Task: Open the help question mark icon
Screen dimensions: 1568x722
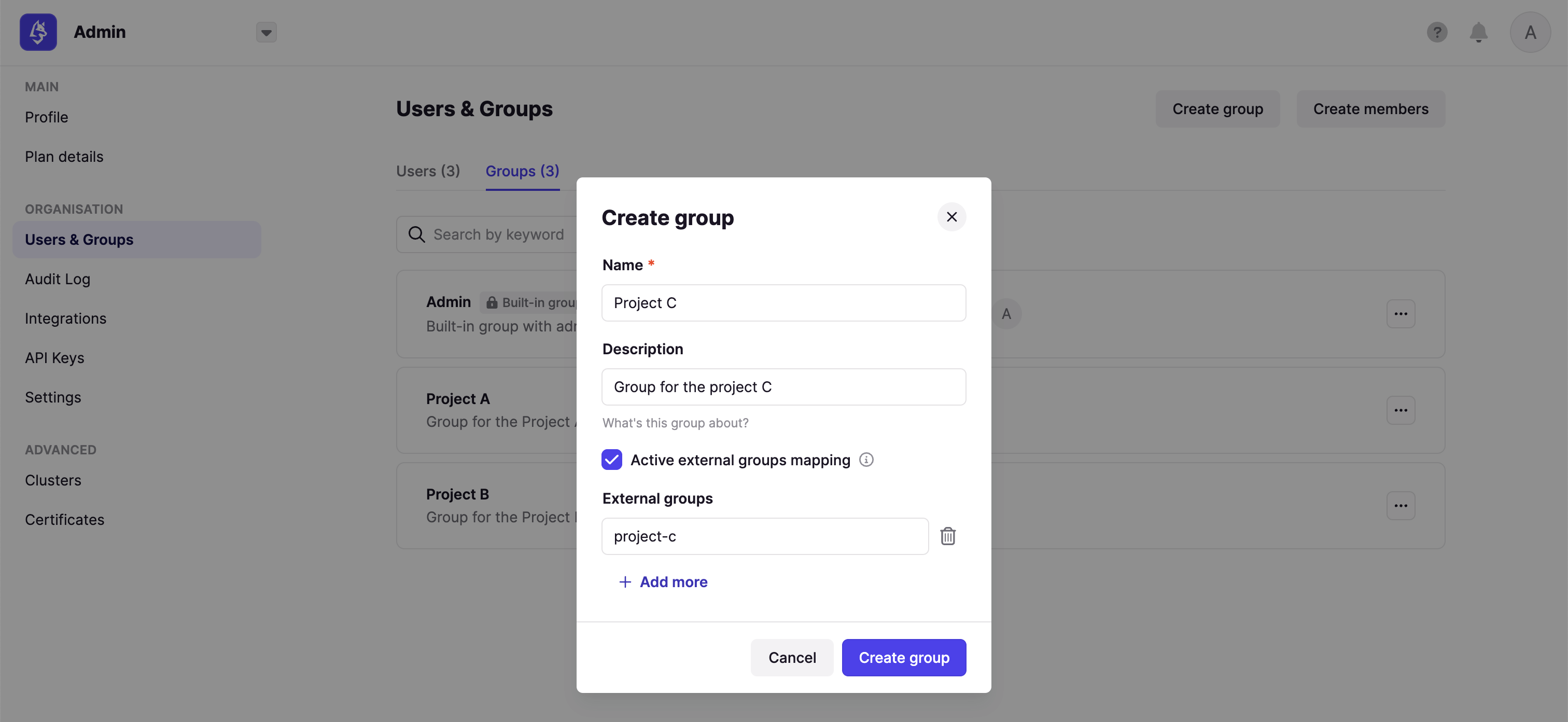Action: [1437, 32]
